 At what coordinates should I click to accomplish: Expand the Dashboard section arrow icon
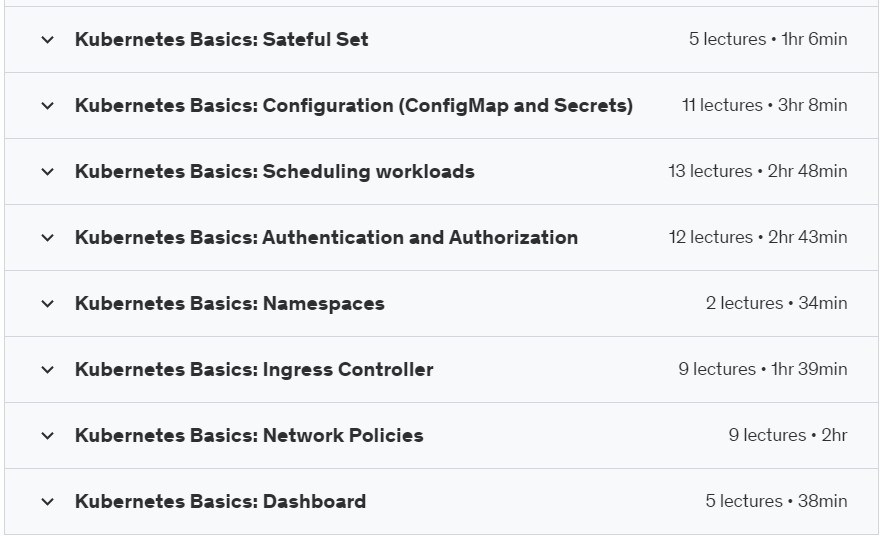coord(48,502)
